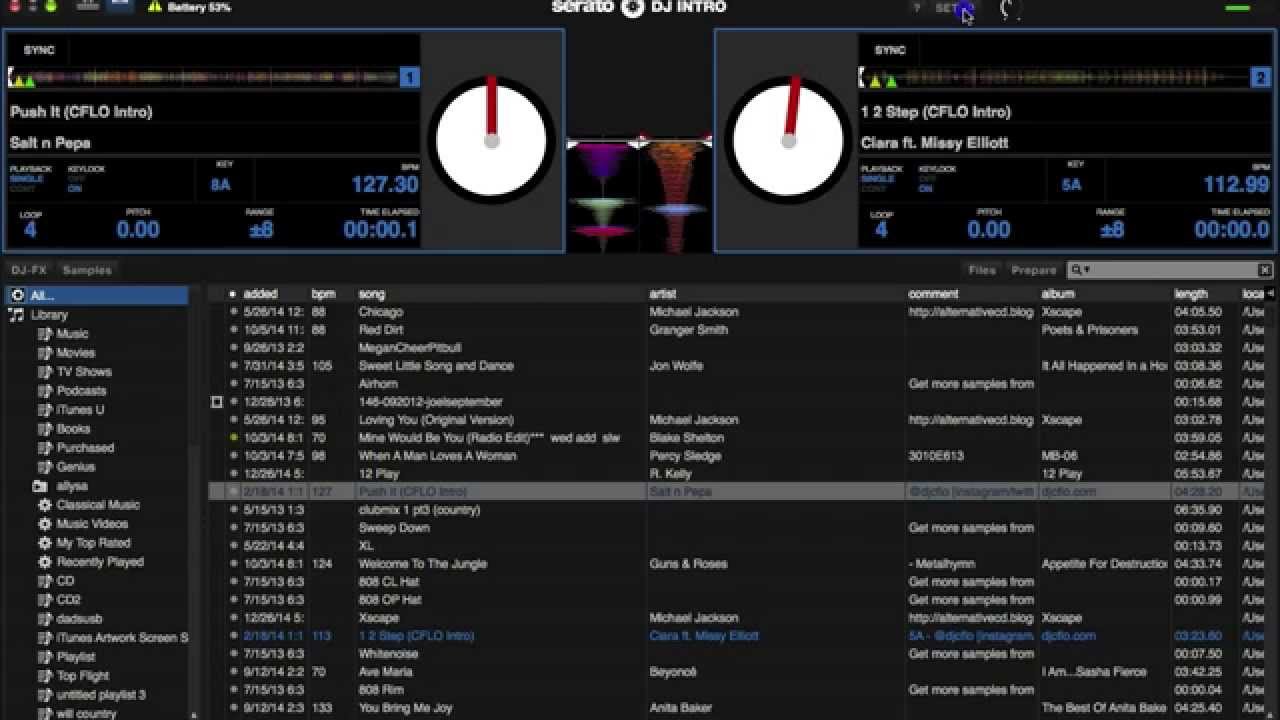Click the Movies playlist icon
The width and height of the screenshot is (1280, 720).
tap(44, 353)
